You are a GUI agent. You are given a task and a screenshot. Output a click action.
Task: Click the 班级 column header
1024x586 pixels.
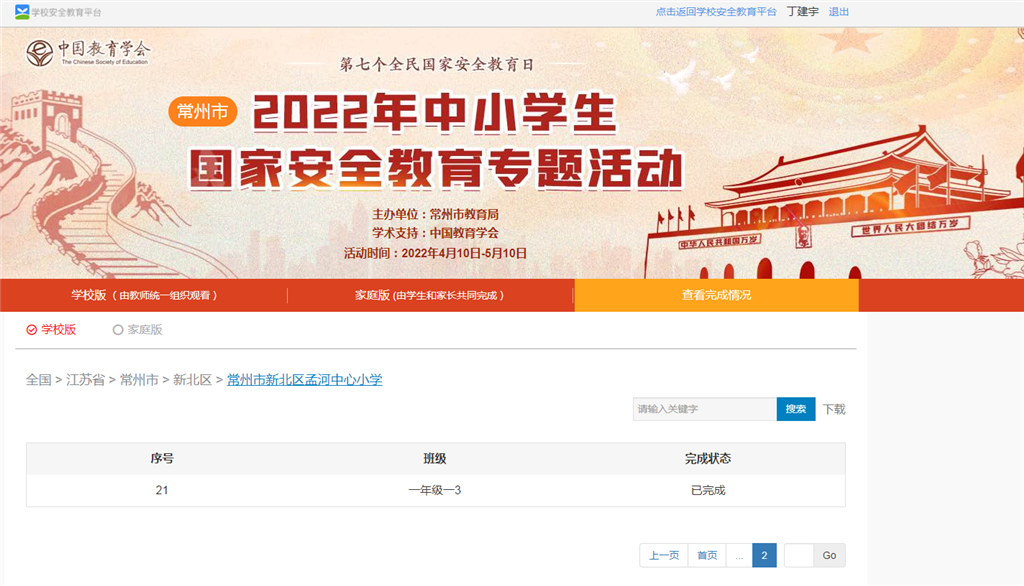pos(435,459)
